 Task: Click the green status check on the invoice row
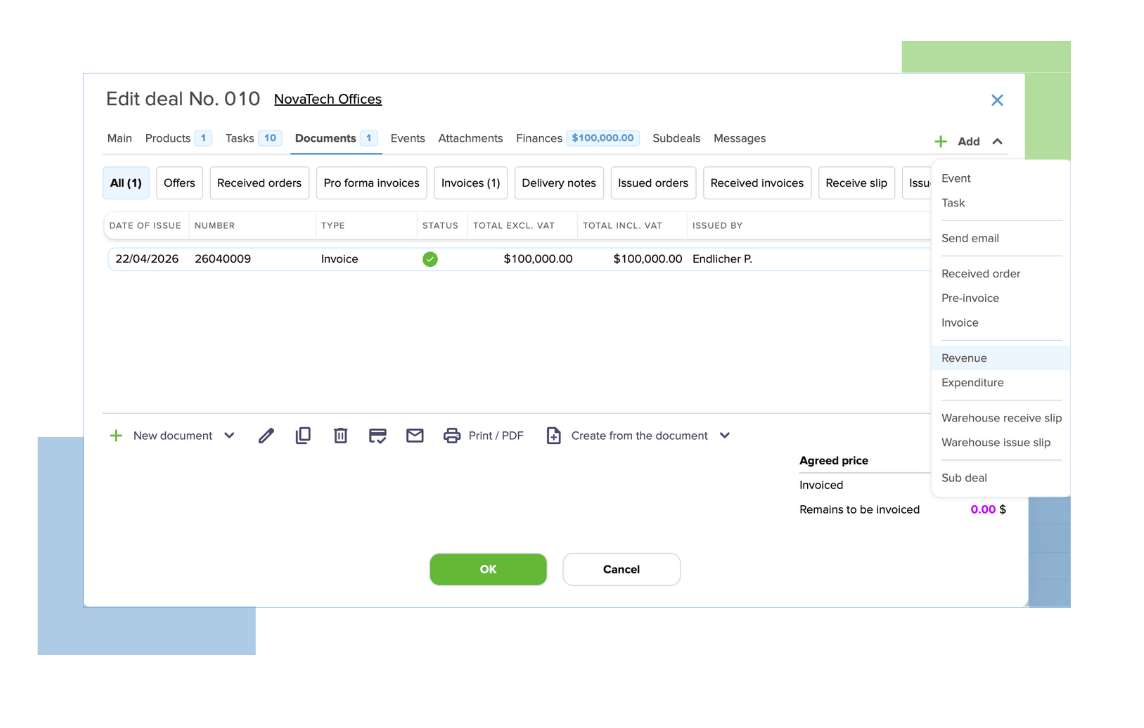coord(430,258)
